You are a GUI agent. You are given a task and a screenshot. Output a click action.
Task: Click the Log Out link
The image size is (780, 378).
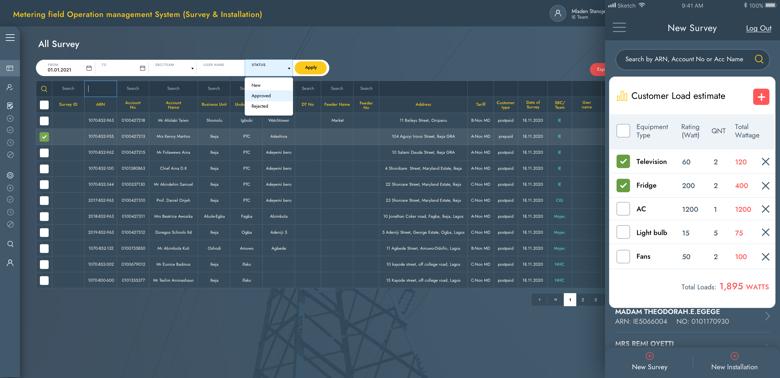click(758, 28)
